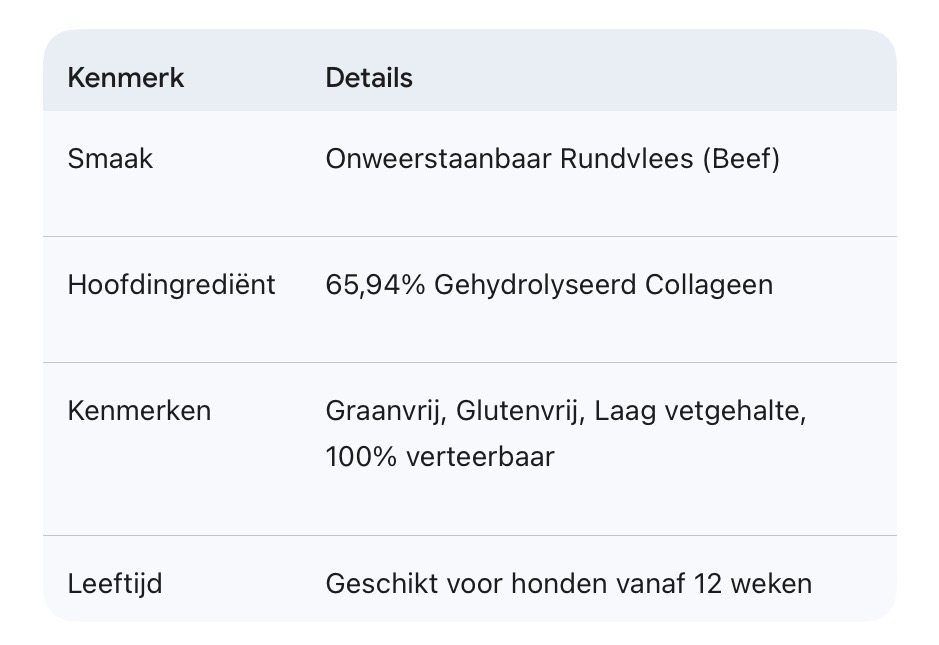Click the "Kenmerk" column header
Screen dimensions: 939x645
point(126,78)
